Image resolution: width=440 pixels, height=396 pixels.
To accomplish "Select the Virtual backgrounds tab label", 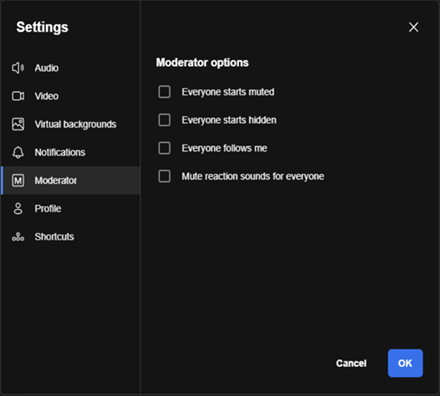I will click(x=76, y=124).
